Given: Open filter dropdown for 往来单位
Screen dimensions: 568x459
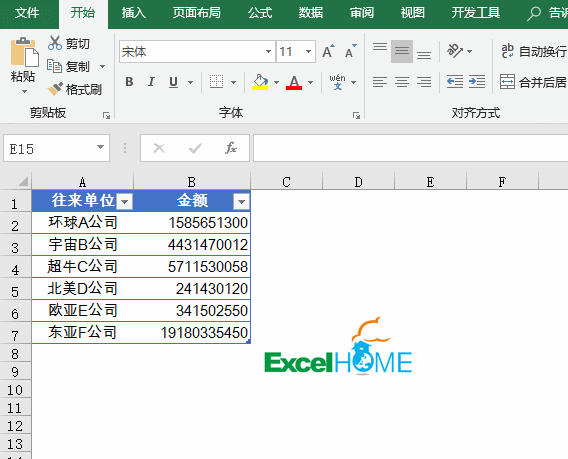Looking at the screenshot, I should (125, 202).
